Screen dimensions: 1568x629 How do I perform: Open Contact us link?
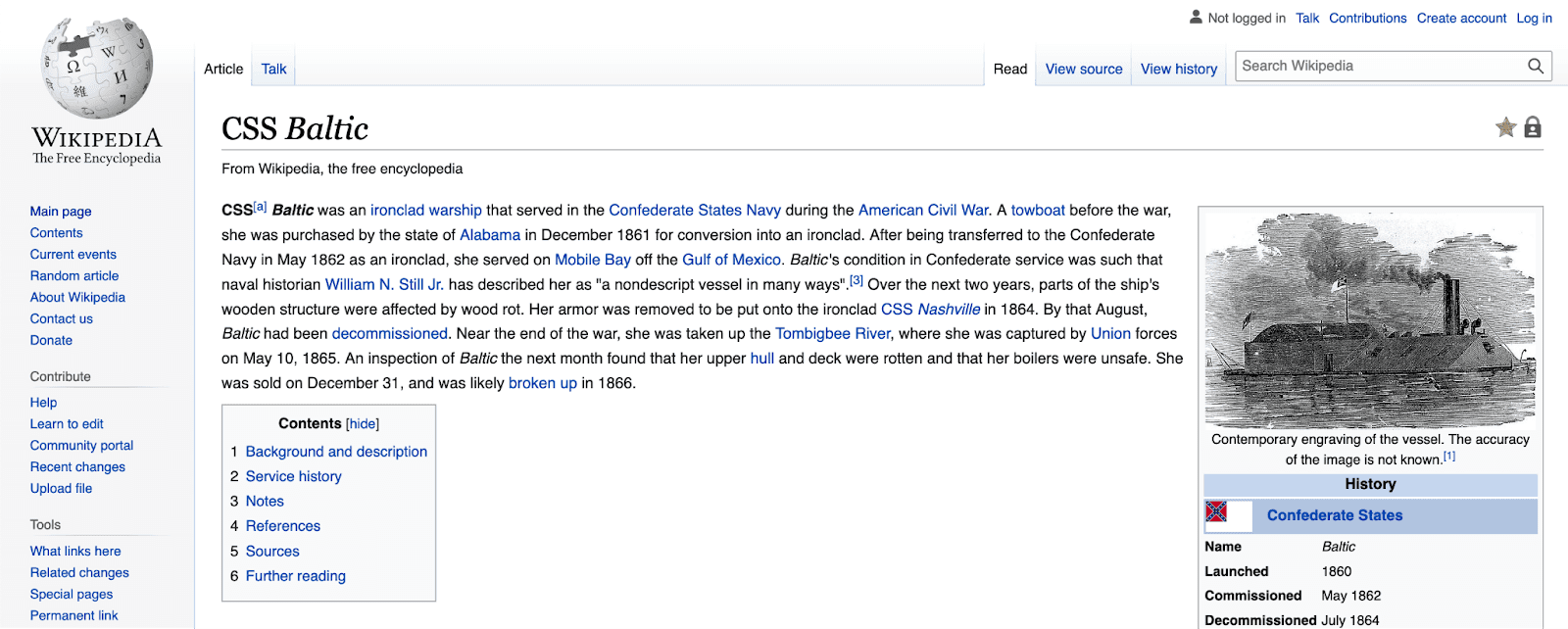(x=62, y=318)
